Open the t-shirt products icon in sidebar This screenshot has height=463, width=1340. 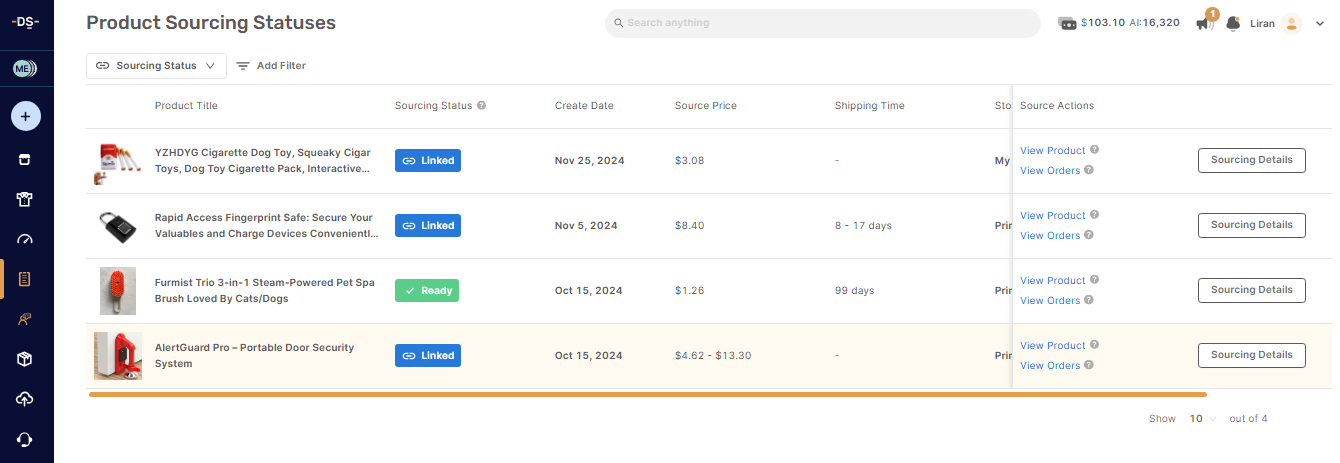[x=26, y=199]
